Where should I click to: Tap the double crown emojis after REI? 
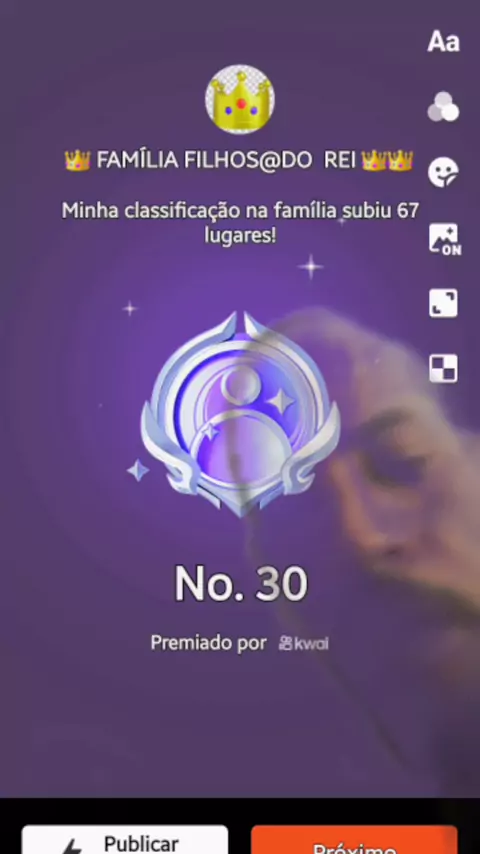point(387,161)
